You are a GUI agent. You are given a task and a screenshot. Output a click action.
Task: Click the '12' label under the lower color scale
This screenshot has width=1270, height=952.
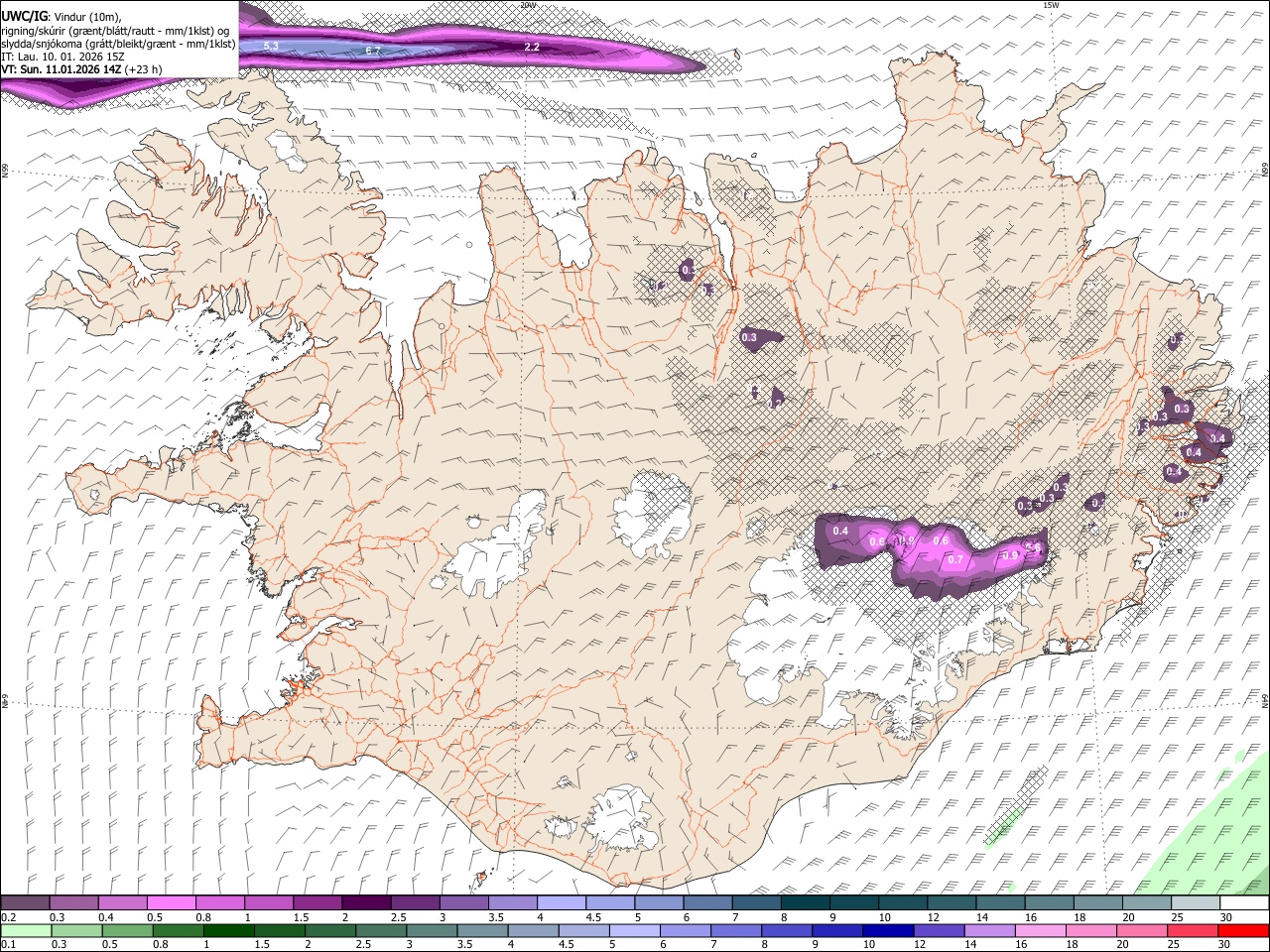point(920,945)
